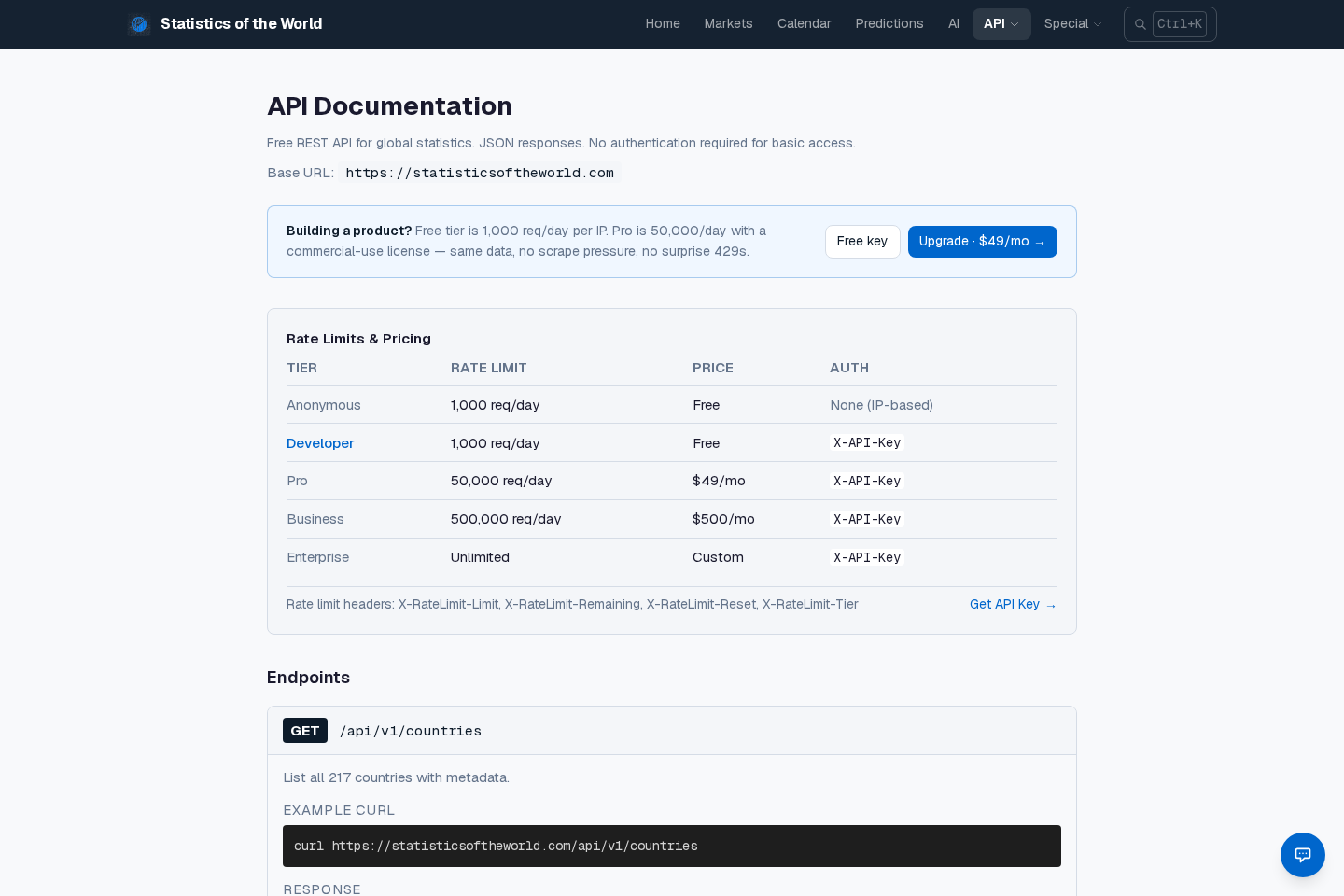Click the AUTH column header
Screen dimensions: 1344x896
(849, 368)
